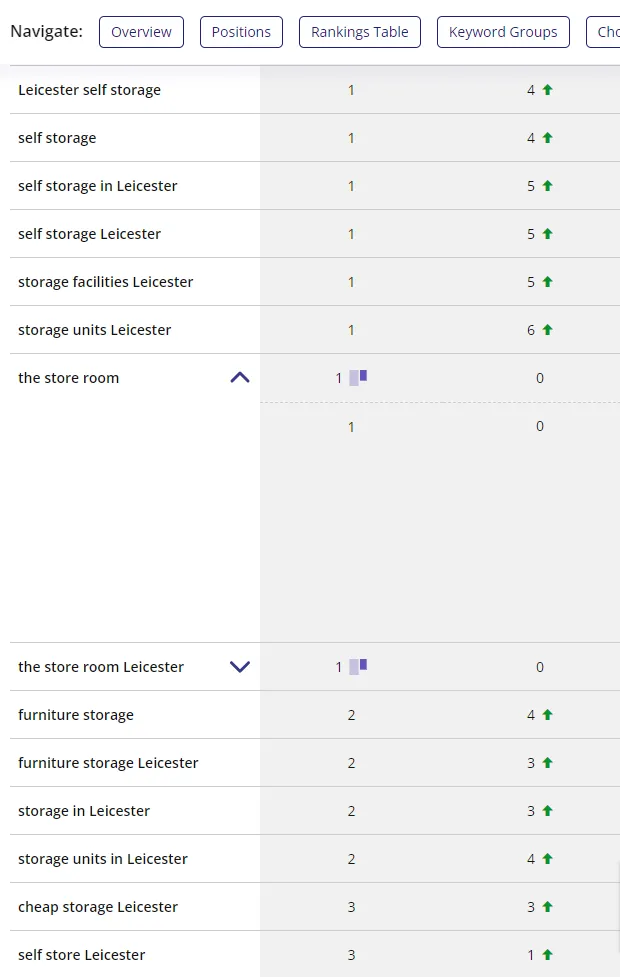The image size is (620, 977).
Task: Click the 'storage in Leicester' keyword
Action: click(84, 811)
